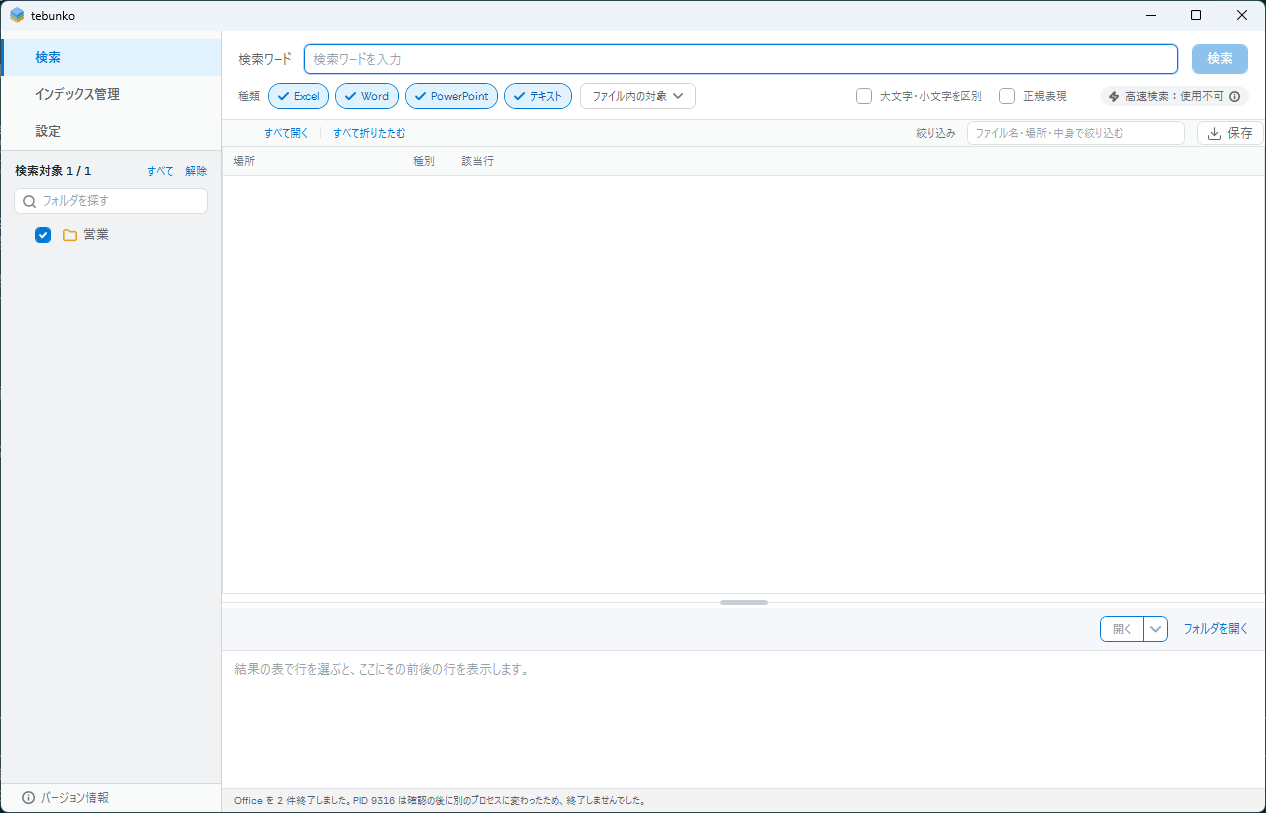Click the 該当行 column header
Image resolution: width=1266 pixels, height=813 pixels.
(478, 161)
